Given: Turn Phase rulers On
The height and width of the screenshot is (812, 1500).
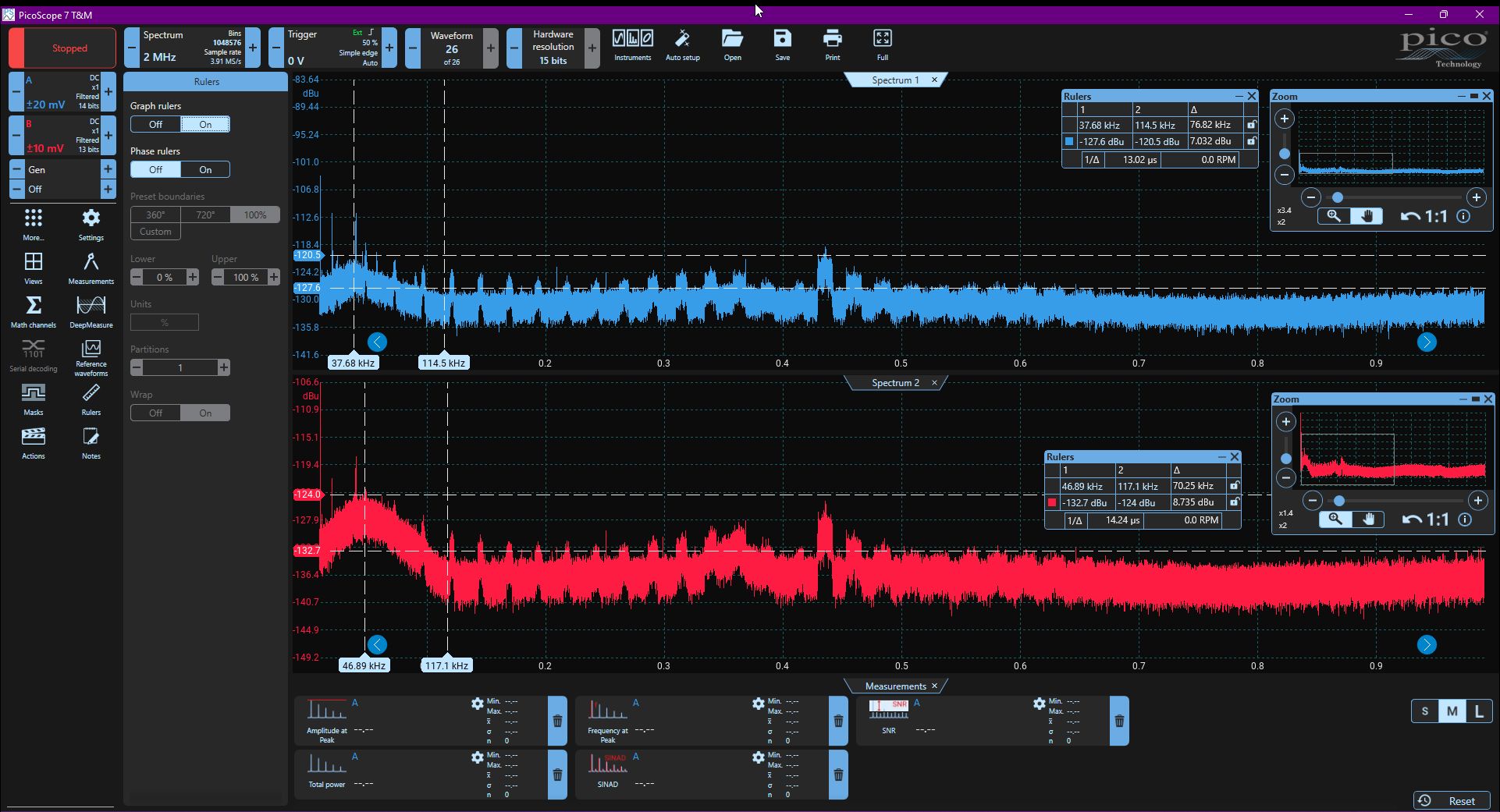Looking at the screenshot, I should click(205, 169).
